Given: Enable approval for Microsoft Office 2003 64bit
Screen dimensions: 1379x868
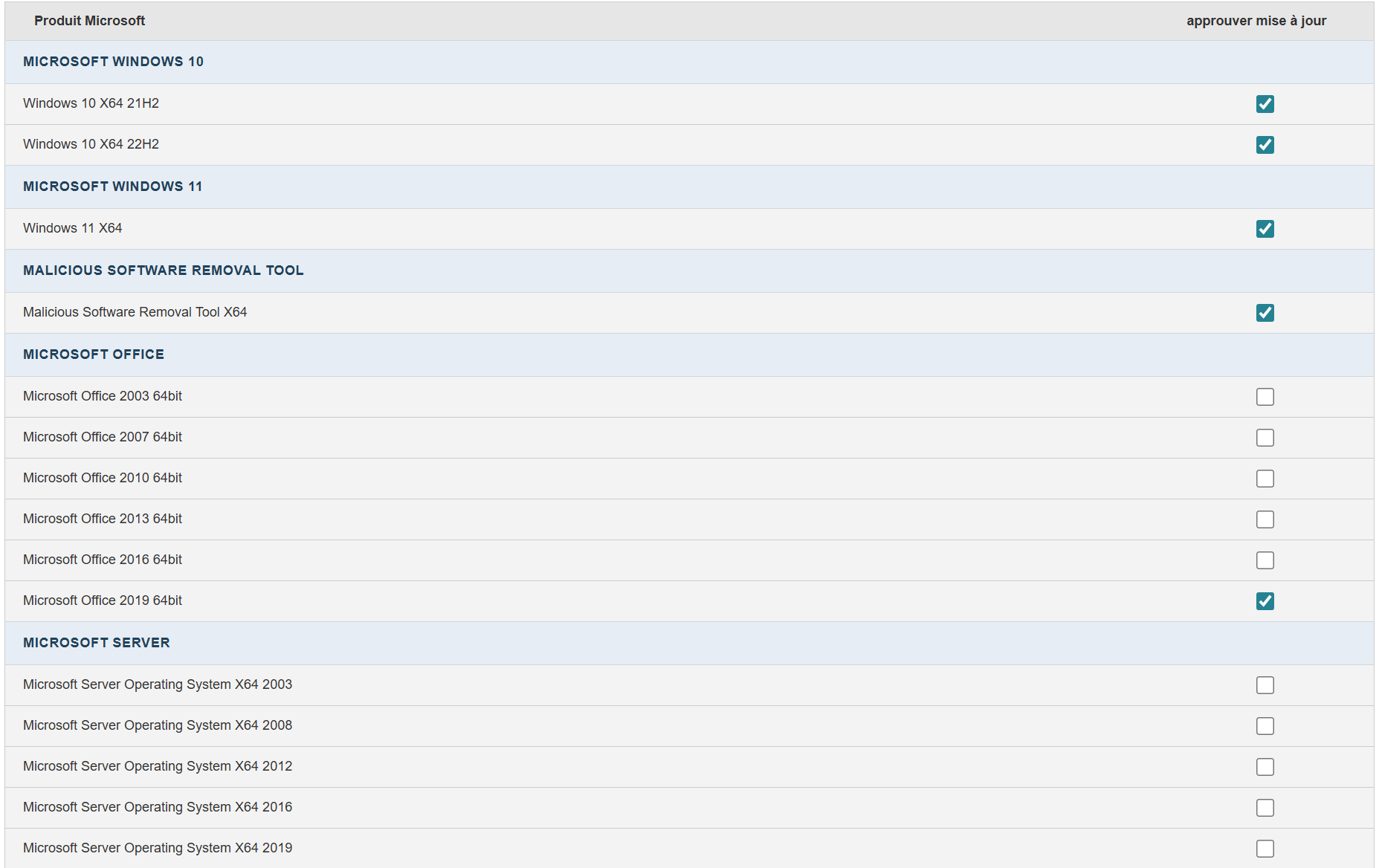Looking at the screenshot, I should point(1265,397).
